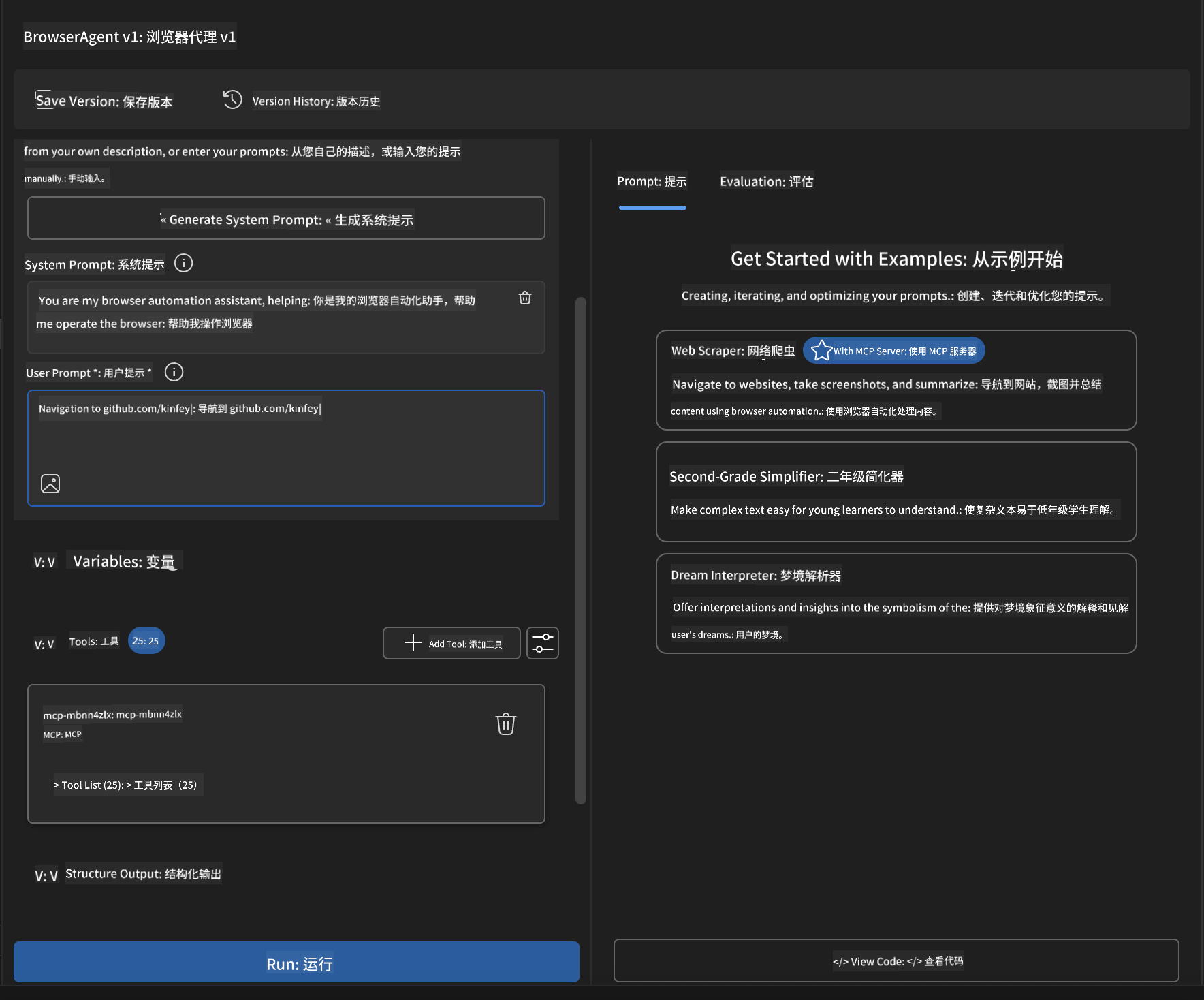
Task: Click the Structure Output heading
Action: 143,873
